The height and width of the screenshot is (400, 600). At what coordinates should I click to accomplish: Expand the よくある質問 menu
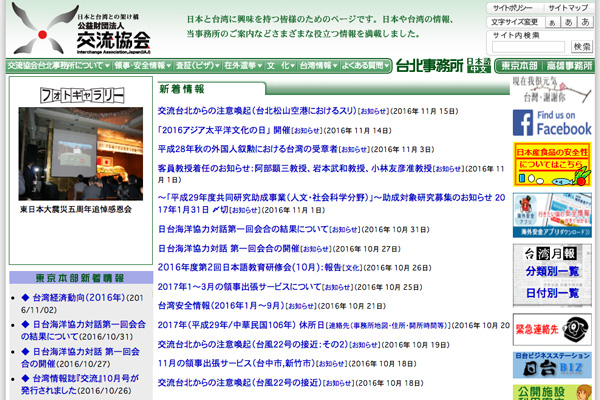(x=365, y=66)
